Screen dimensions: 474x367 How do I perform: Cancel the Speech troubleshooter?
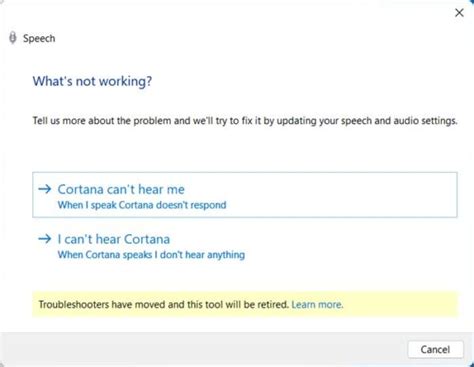435,349
